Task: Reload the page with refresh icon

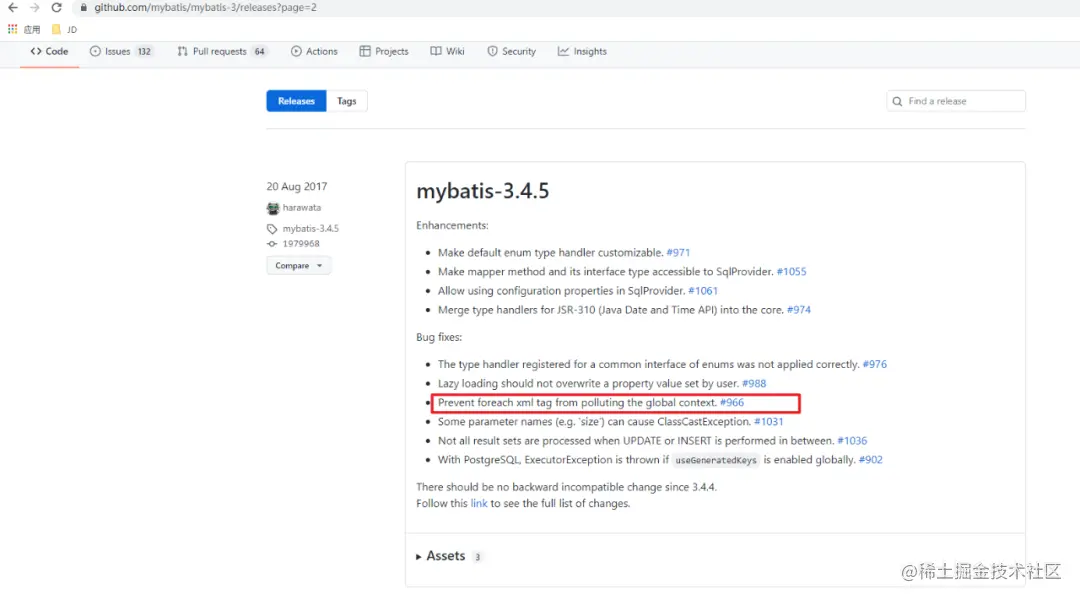Action: [x=56, y=8]
